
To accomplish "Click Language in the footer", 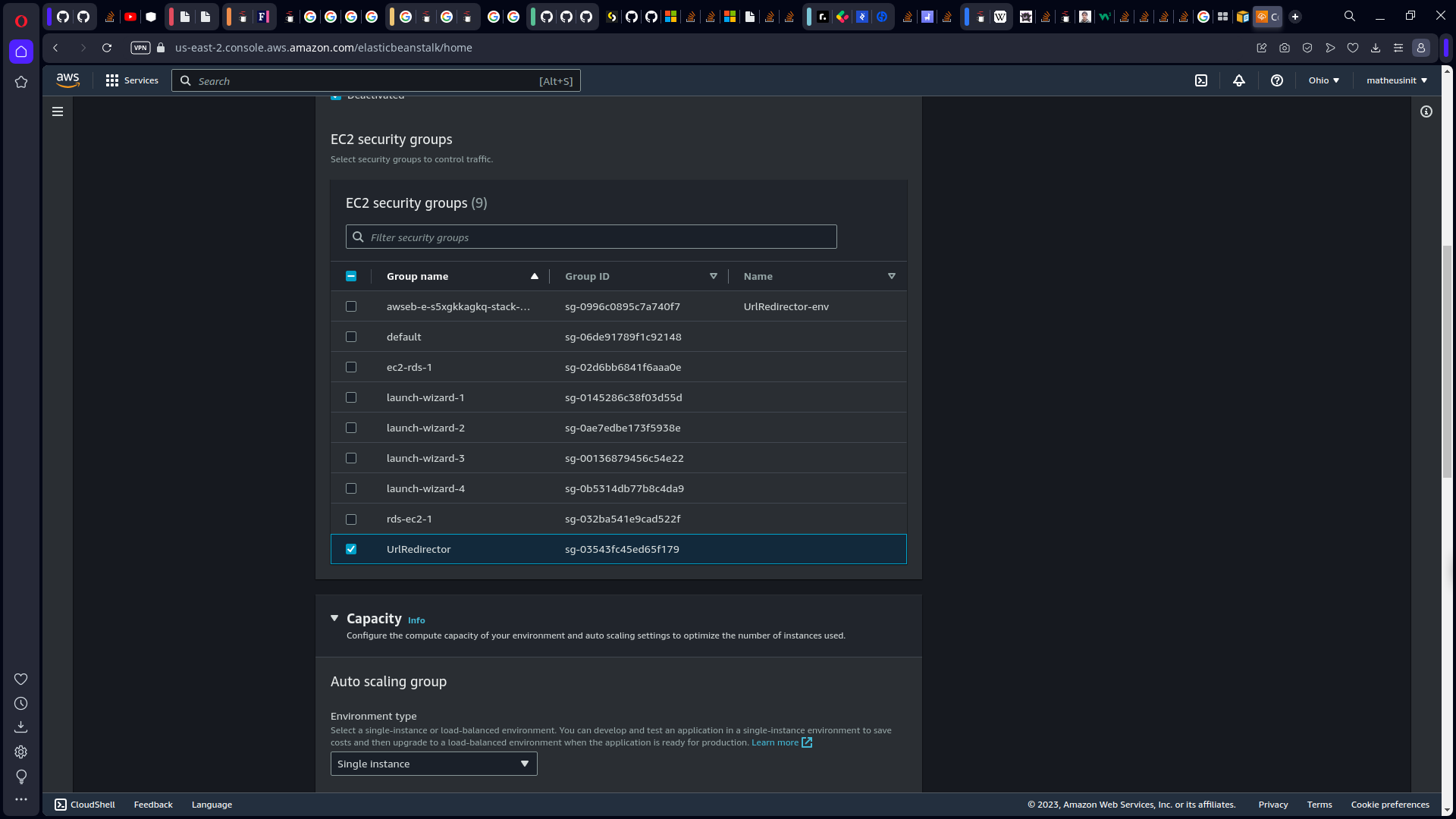I will (212, 805).
